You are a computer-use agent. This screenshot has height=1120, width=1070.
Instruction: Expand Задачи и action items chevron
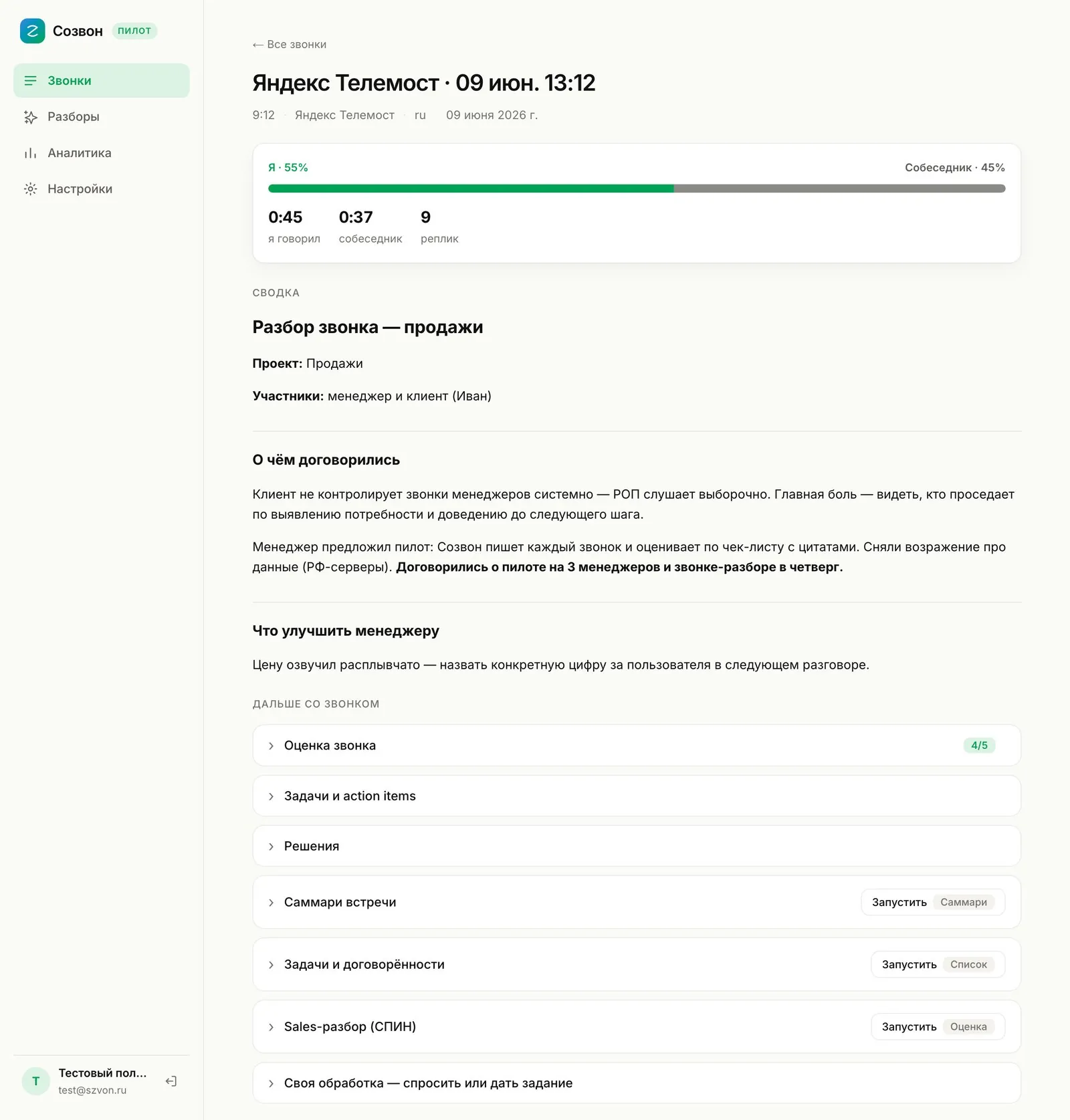pyautogui.click(x=271, y=796)
